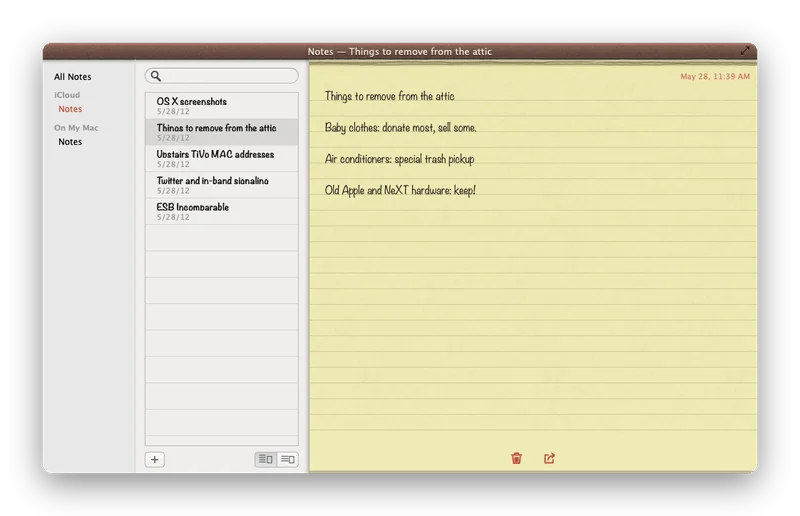Click the On My Mac section header

76,128
